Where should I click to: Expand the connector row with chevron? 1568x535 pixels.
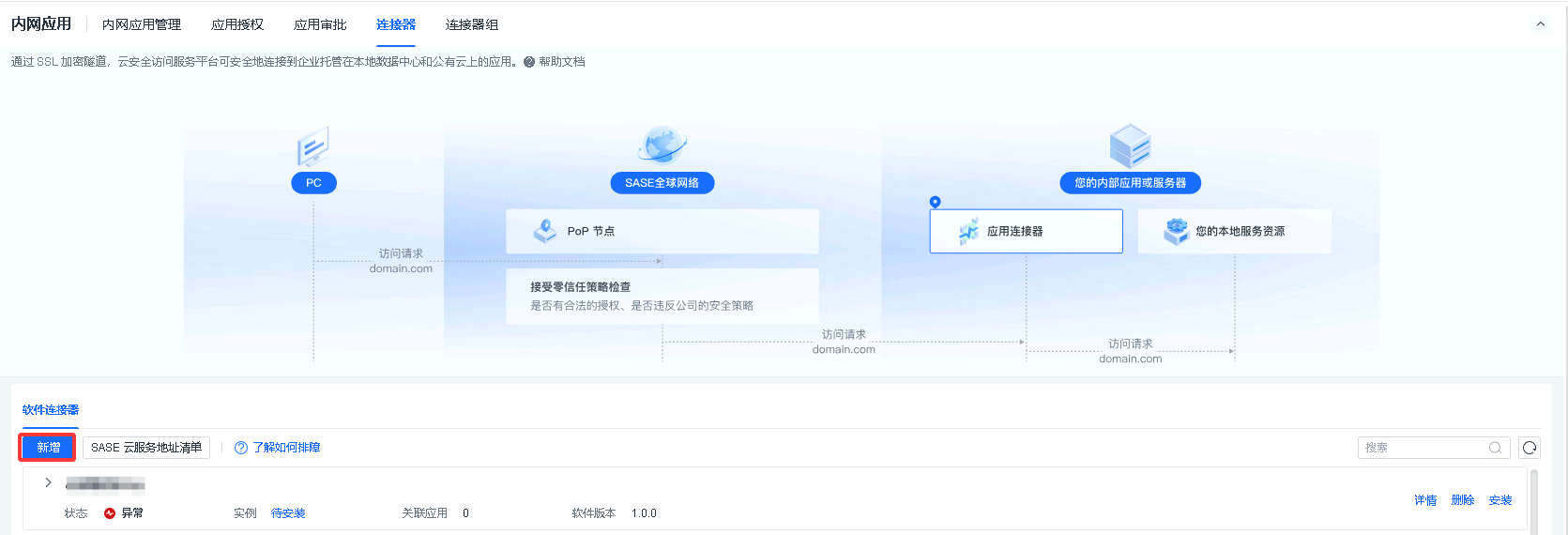coord(48,482)
